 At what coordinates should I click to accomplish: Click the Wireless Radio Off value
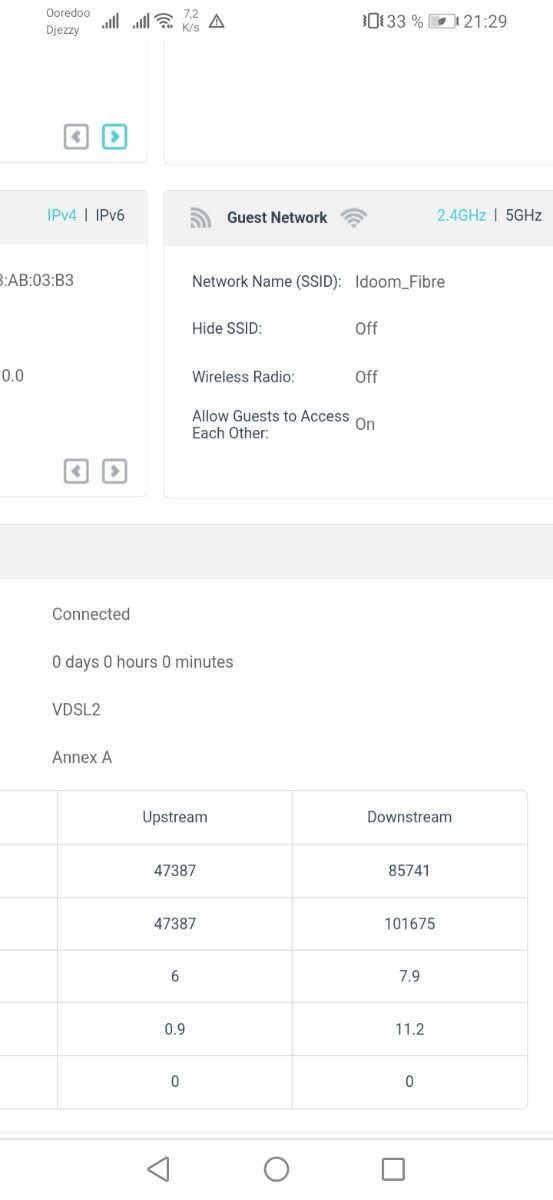pyautogui.click(x=366, y=377)
